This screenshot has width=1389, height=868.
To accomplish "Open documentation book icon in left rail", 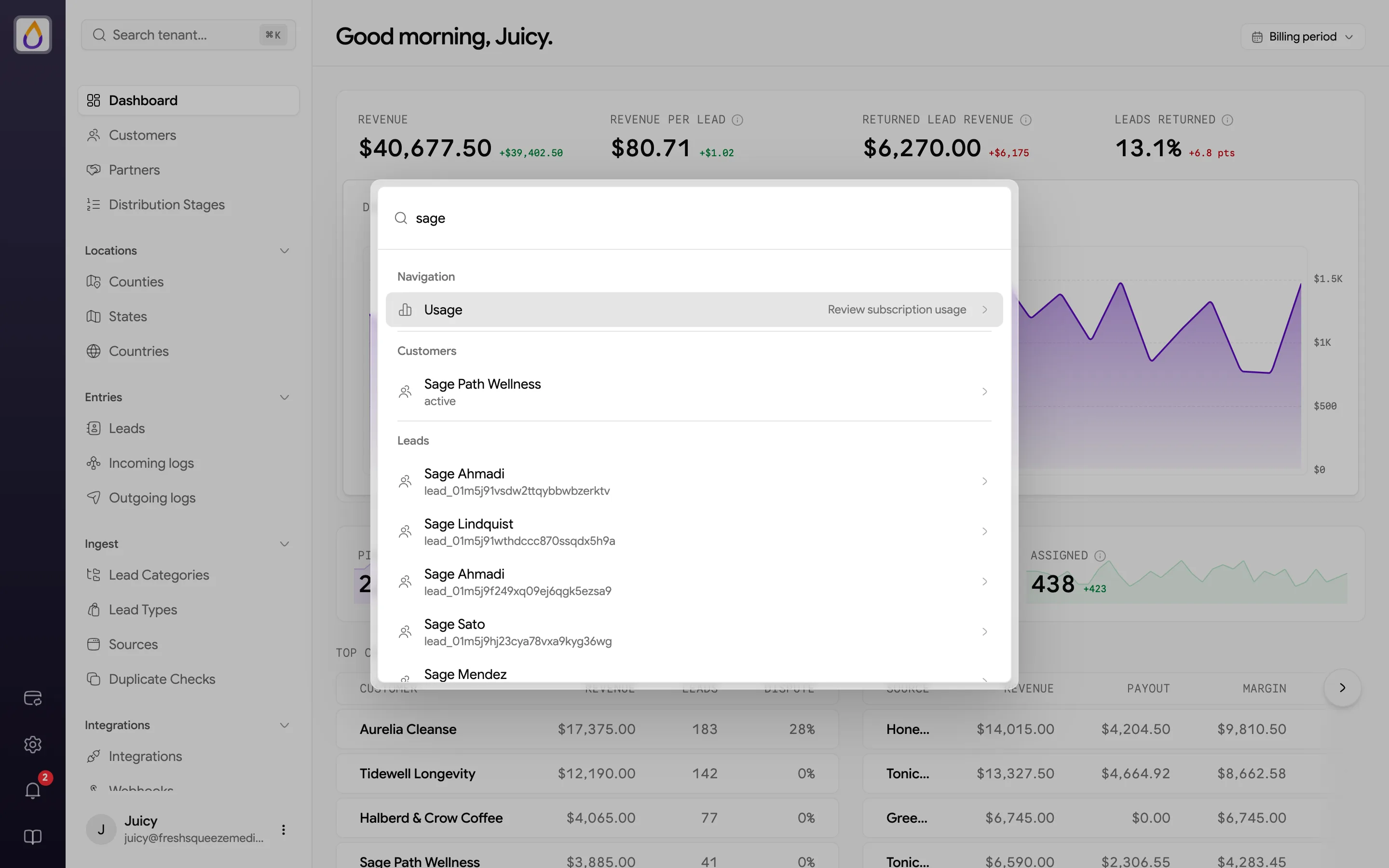I will (x=33, y=837).
